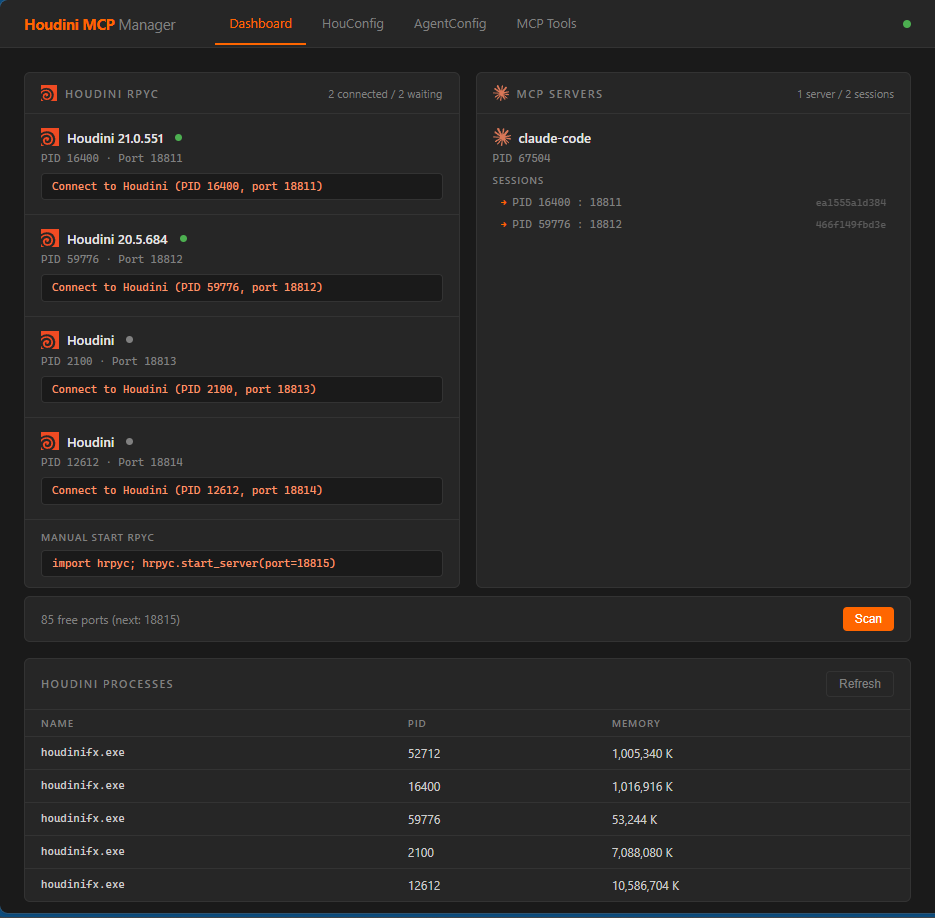Click the 1 server / 2 sessions status text
The height and width of the screenshot is (918, 935).
click(846, 94)
